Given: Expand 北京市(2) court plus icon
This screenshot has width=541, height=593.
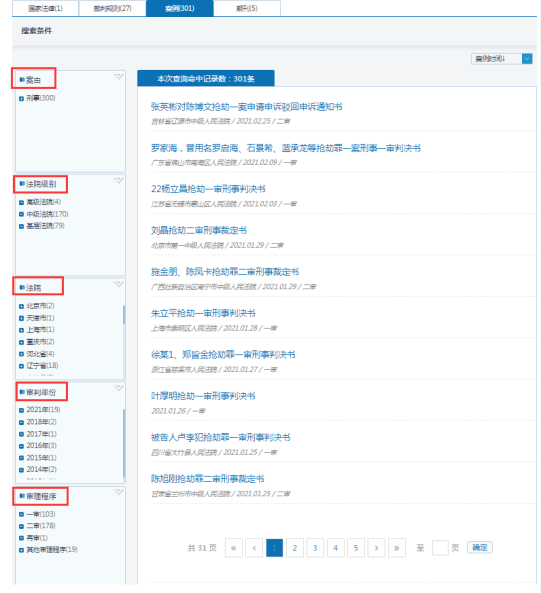Looking at the screenshot, I should [x=22, y=306].
